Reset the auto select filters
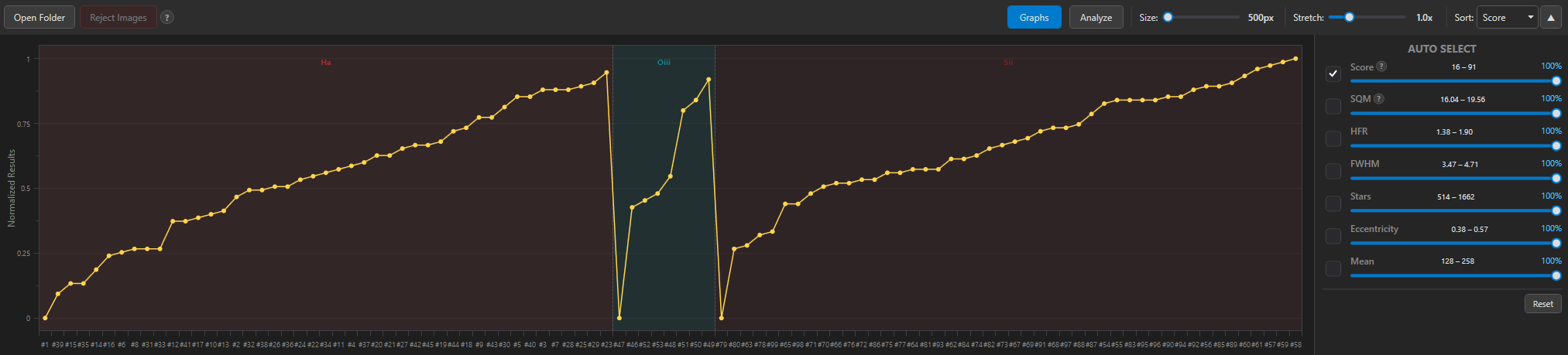The height and width of the screenshot is (355, 1568). click(x=1542, y=304)
